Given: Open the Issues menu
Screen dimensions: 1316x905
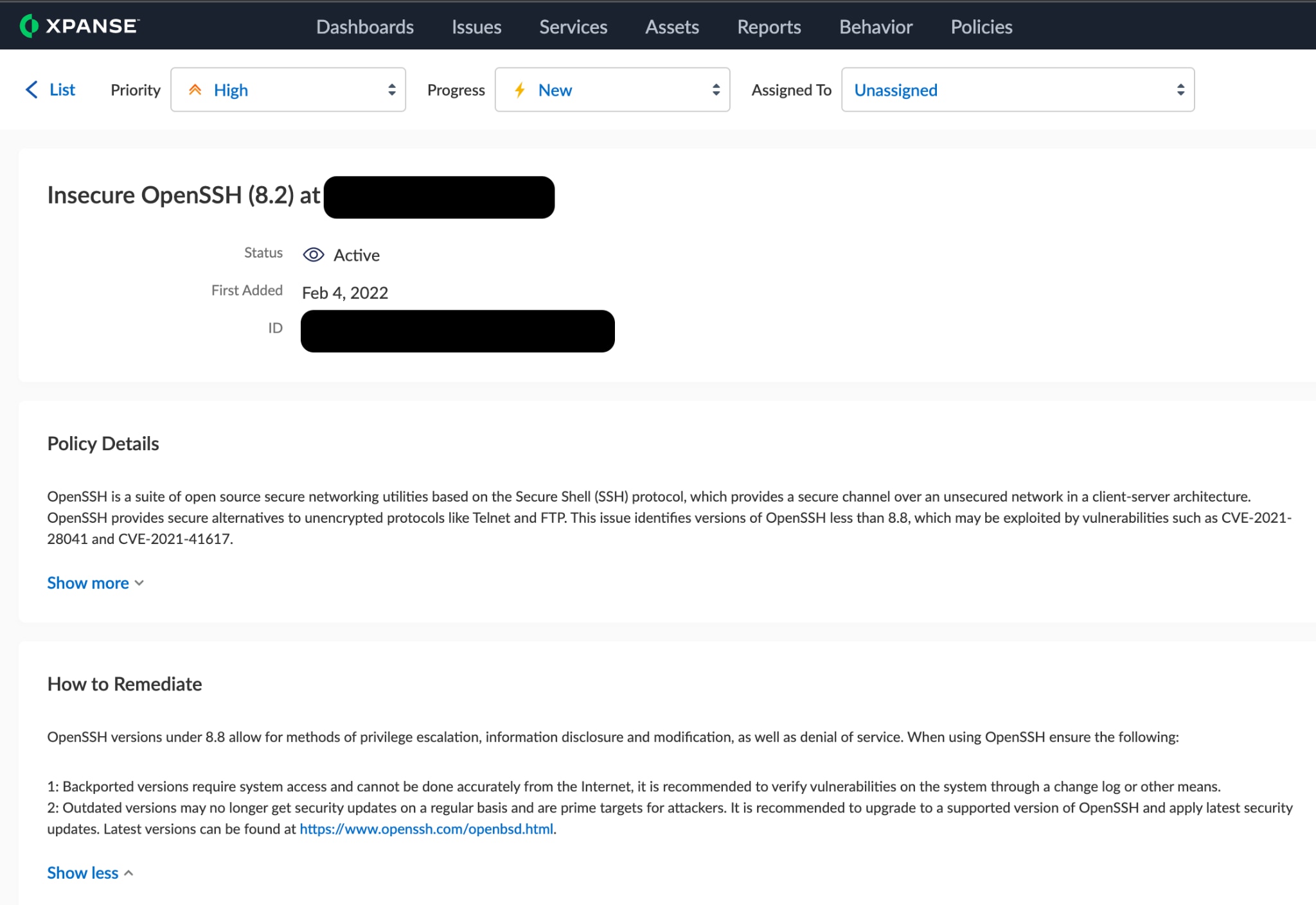Looking at the screenshot, I should point(476,26).
